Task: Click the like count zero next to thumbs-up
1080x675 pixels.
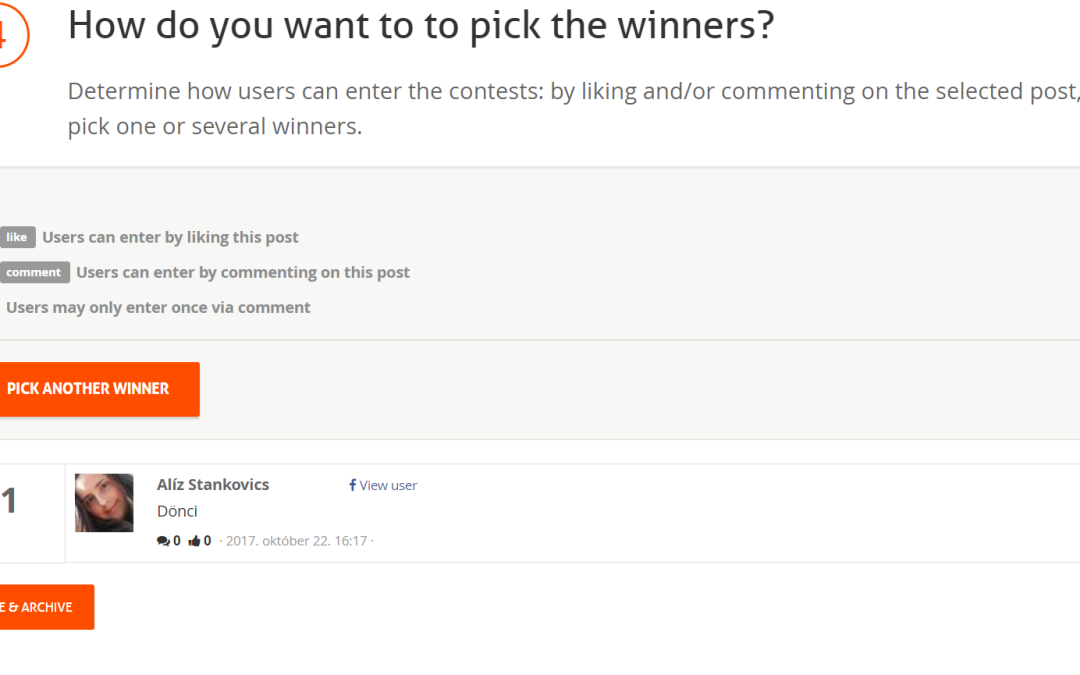Action: 207,541
